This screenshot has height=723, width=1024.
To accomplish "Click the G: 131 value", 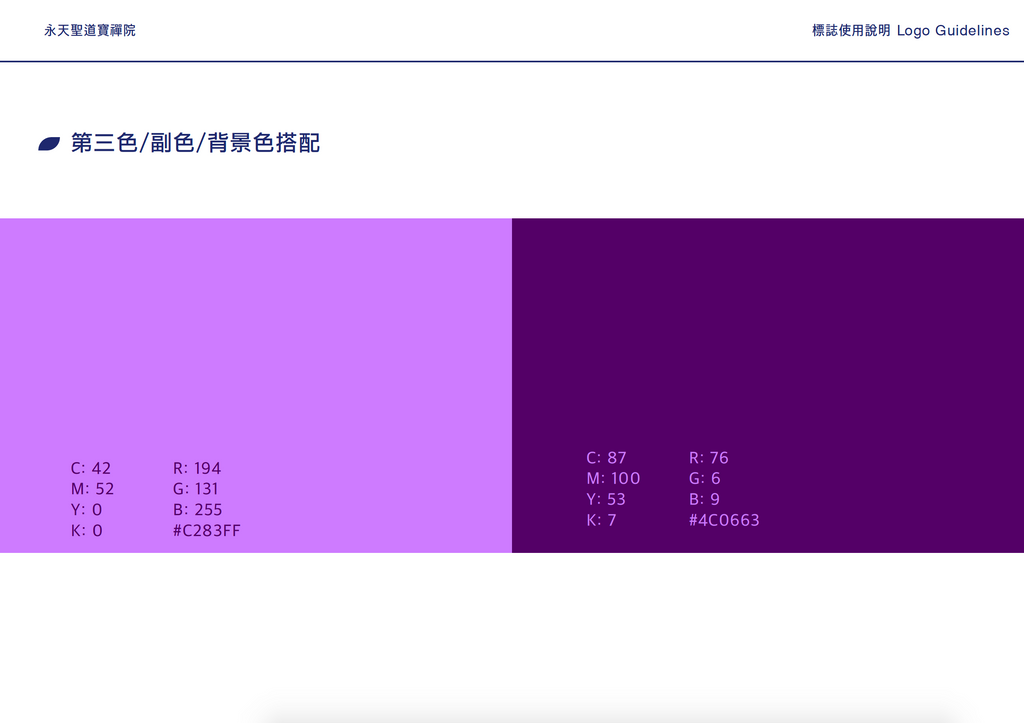I will click(x=196, y=489).
